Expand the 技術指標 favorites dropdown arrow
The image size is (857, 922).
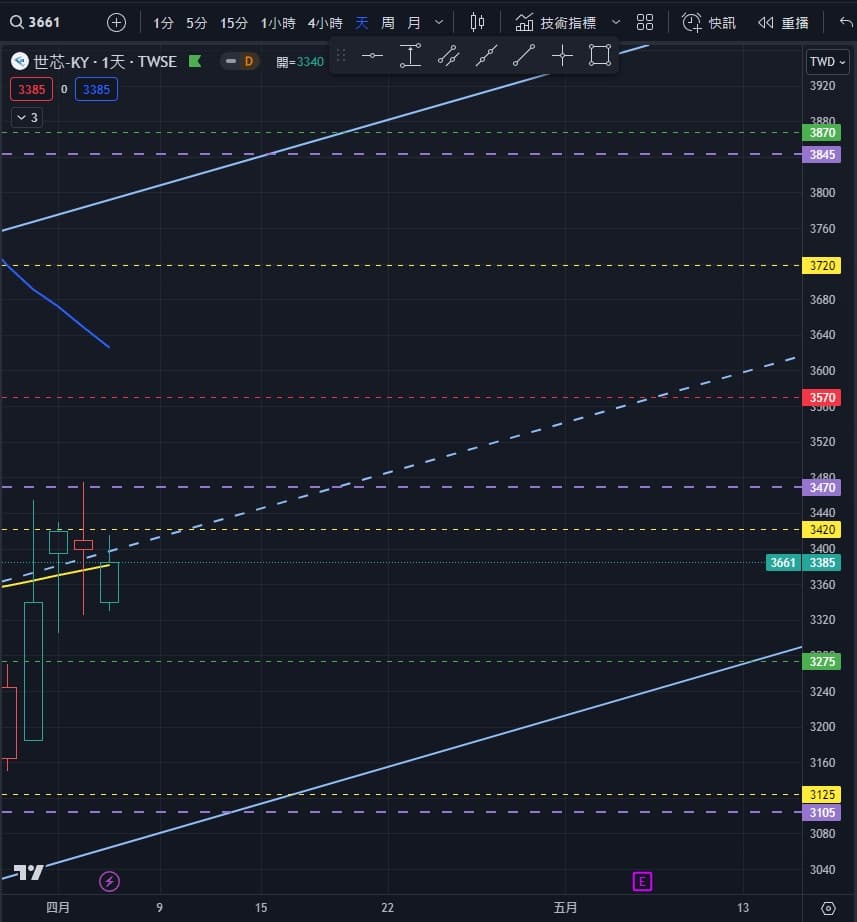click(615, 22)
